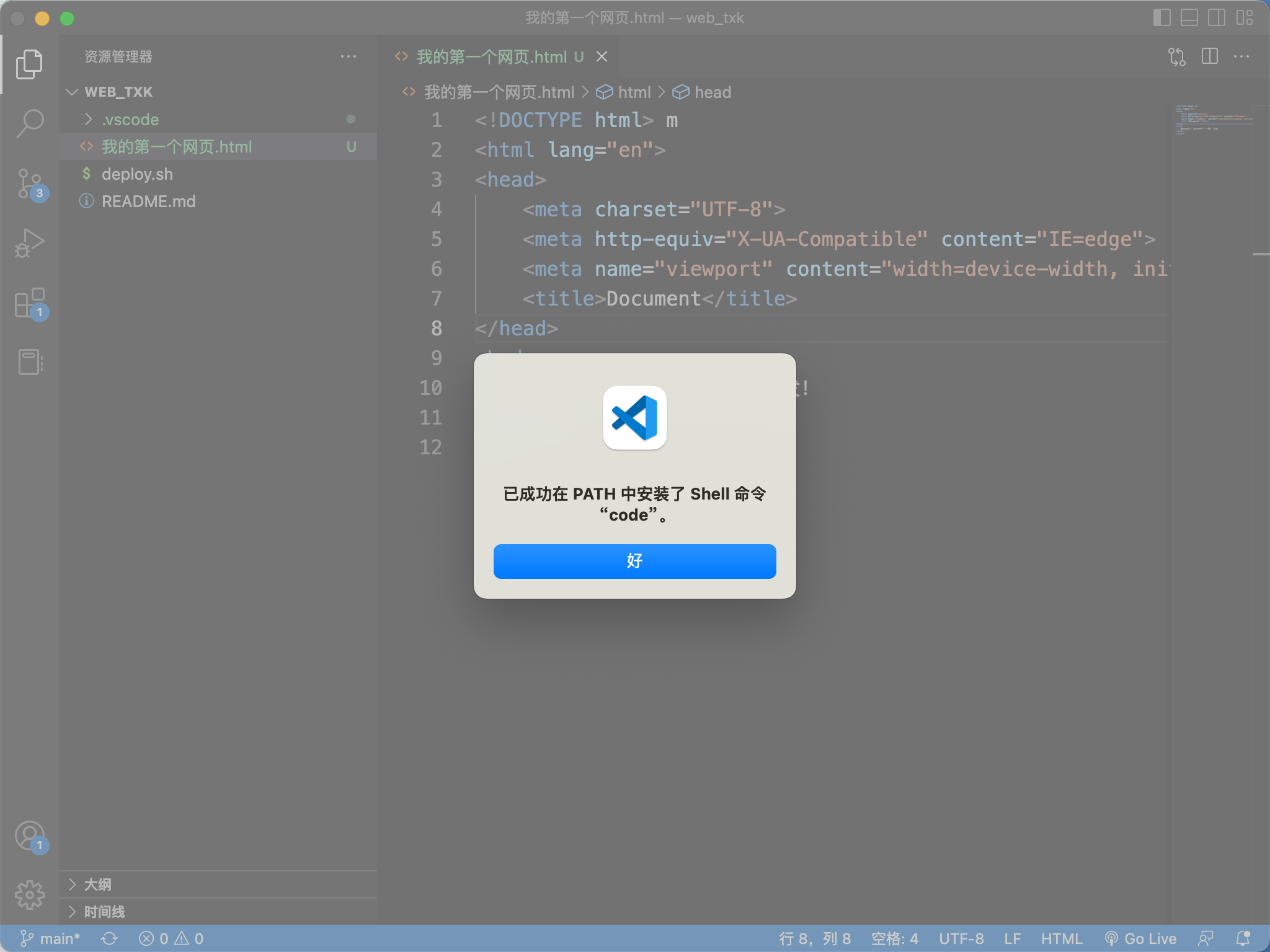Click the main* git branch indicator
The image size is (1270, 952).
(50, 938)
